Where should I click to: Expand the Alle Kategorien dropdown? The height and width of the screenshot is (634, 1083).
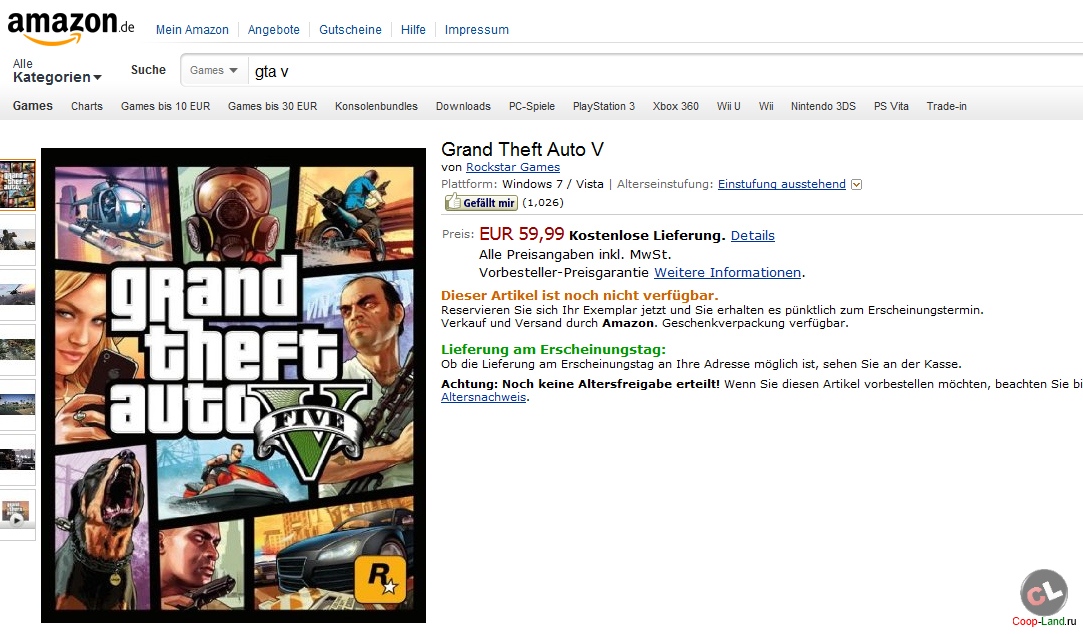[57, 70]
